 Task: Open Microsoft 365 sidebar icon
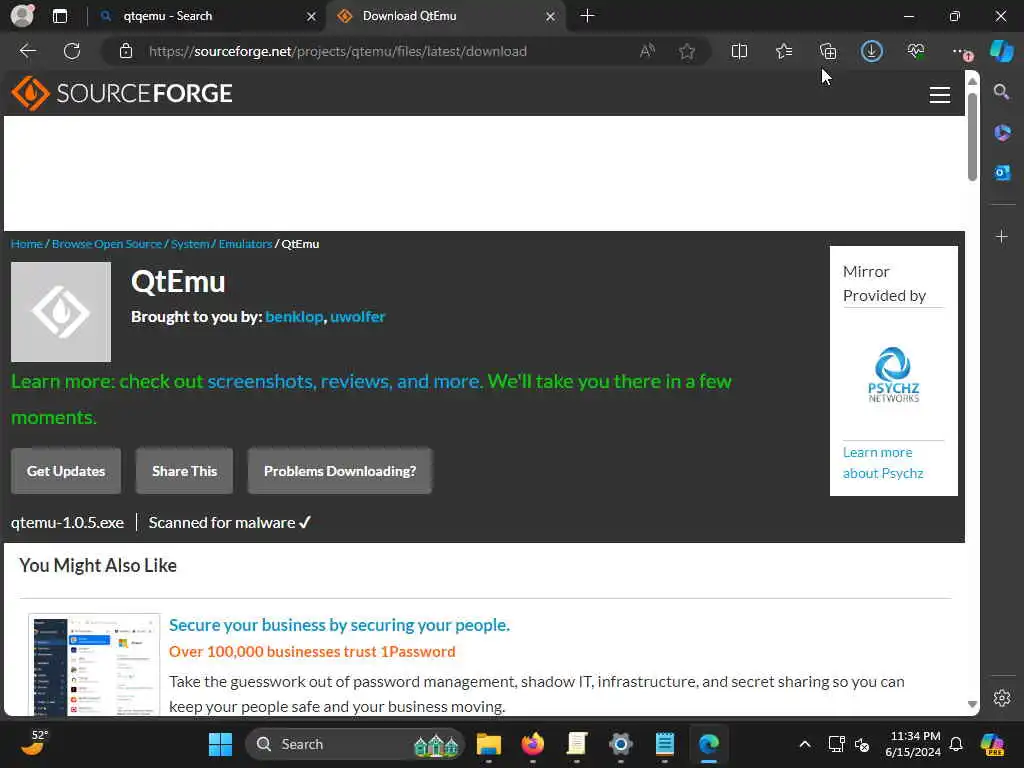point(1002,133)
